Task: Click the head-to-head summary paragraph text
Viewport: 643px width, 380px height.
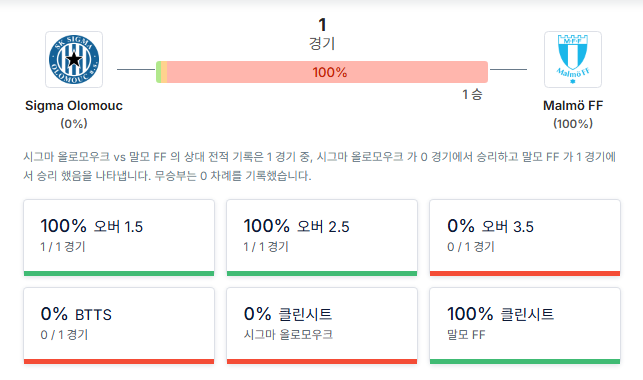Action: coord(320,166)
